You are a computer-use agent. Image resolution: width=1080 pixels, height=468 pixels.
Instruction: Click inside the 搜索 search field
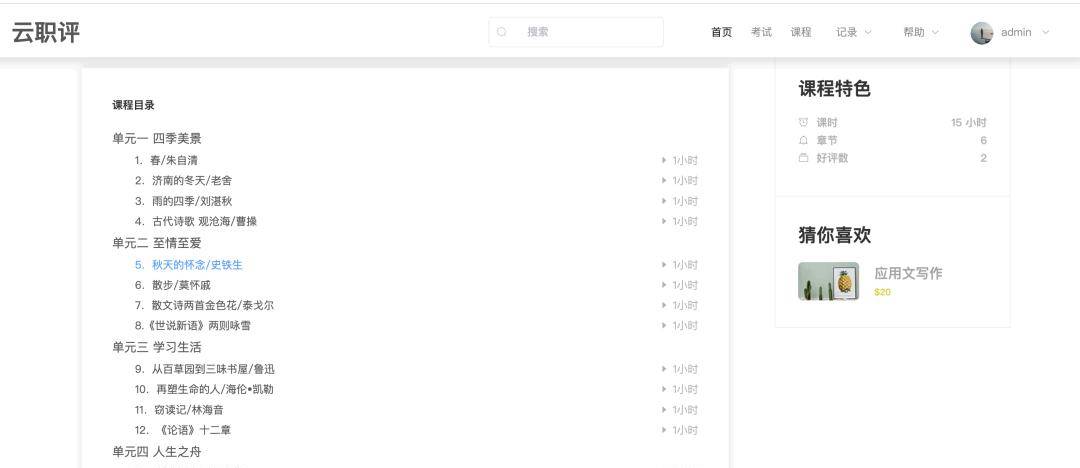[x=576, y=32]
